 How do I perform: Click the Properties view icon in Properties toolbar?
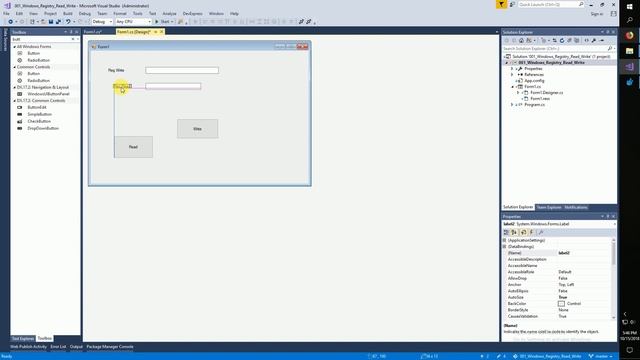tap(524, 232)
